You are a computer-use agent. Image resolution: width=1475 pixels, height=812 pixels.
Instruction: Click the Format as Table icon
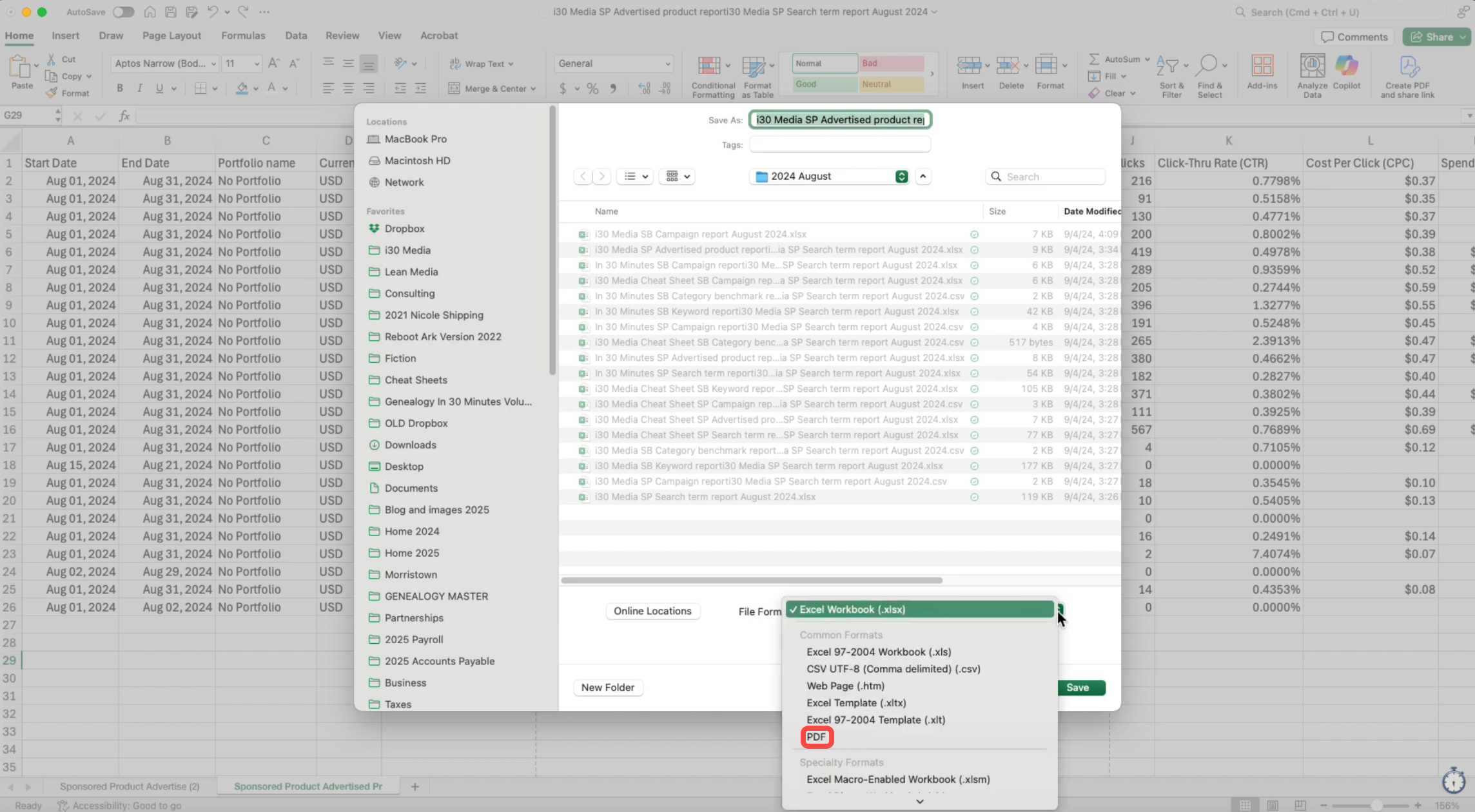[753, 66]
